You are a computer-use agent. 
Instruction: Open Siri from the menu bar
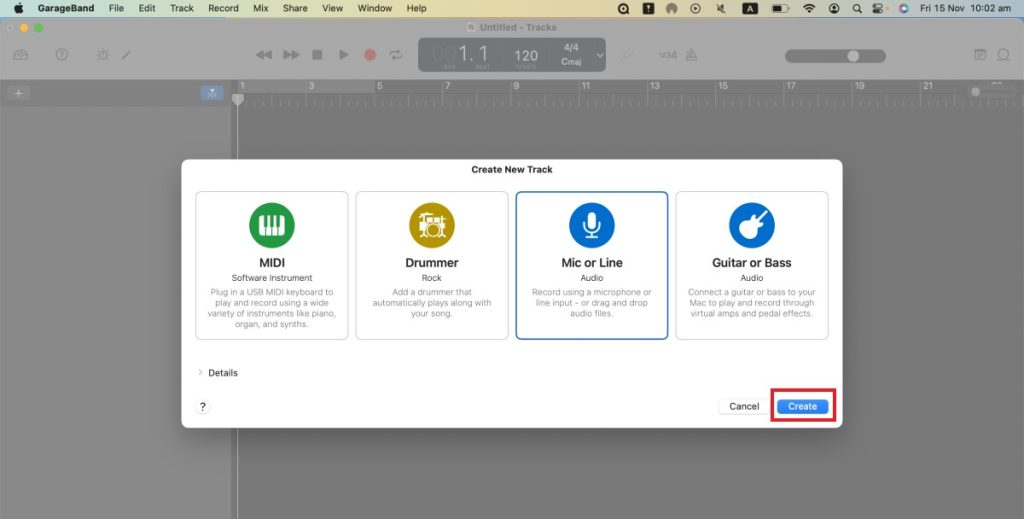pyautogui.click(x=903, y=8)
